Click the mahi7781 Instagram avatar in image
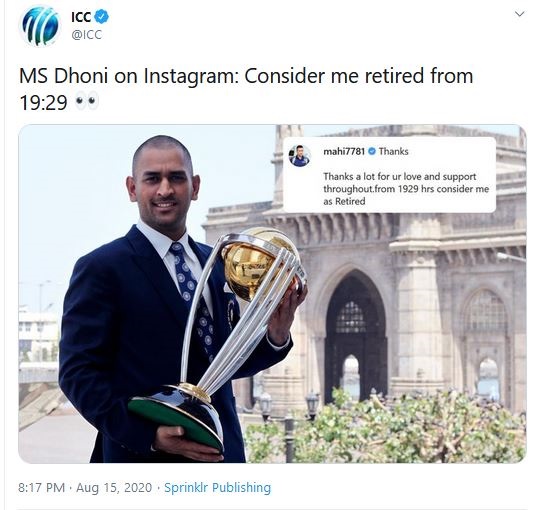The height and width of the screenshot is (510, 538). click(x=300, y=155)
